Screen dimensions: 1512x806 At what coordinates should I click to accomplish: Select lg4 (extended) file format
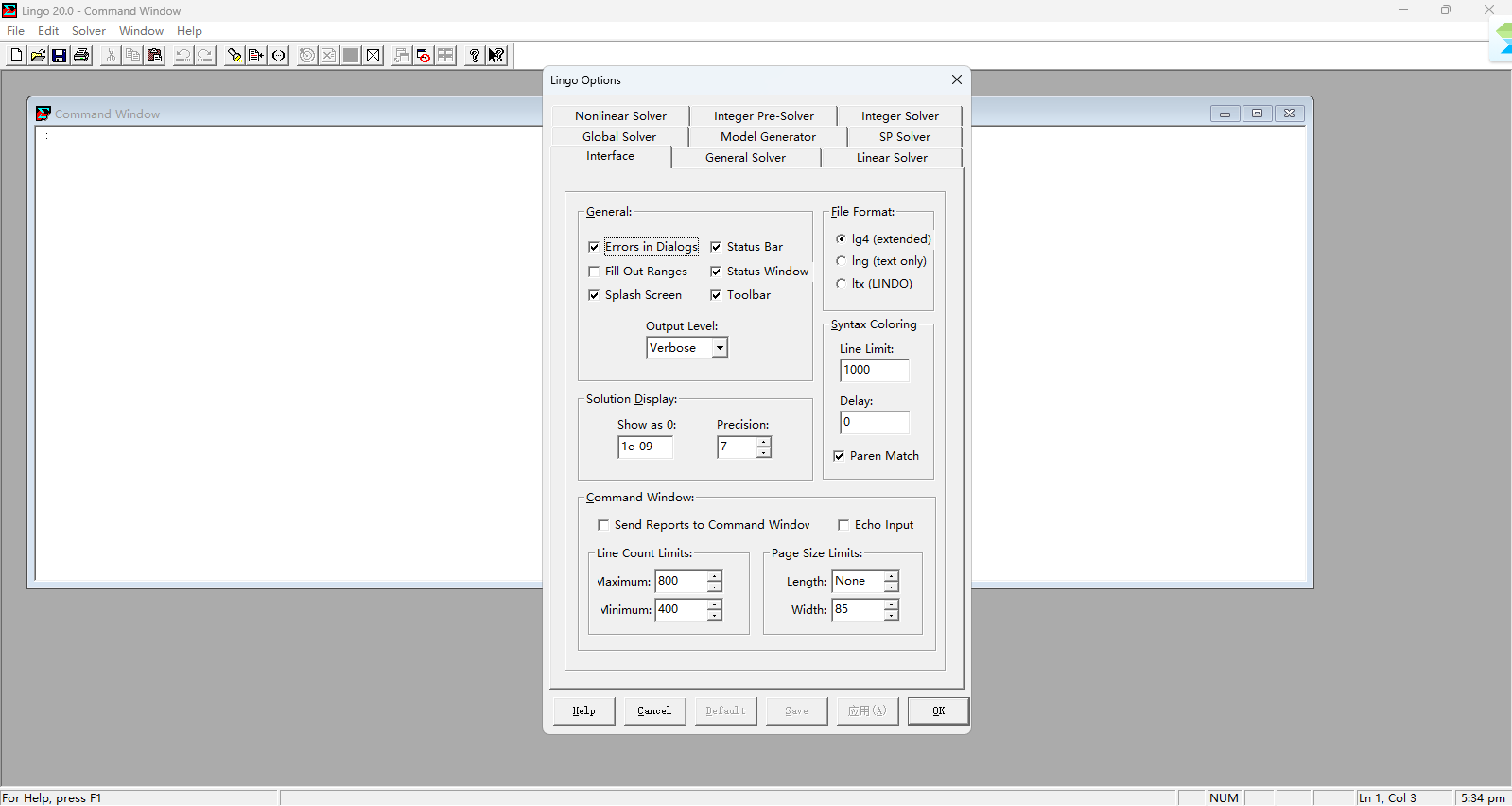pos(883,239)
